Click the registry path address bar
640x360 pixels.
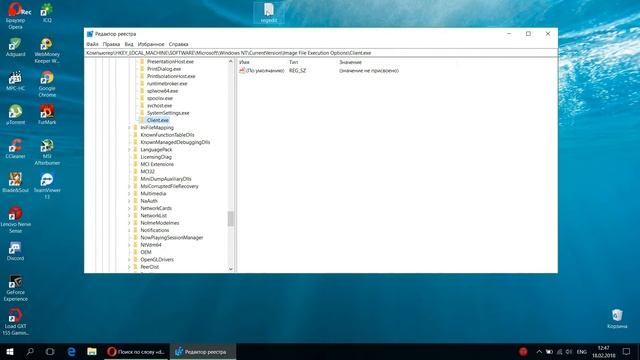[321, 53]
